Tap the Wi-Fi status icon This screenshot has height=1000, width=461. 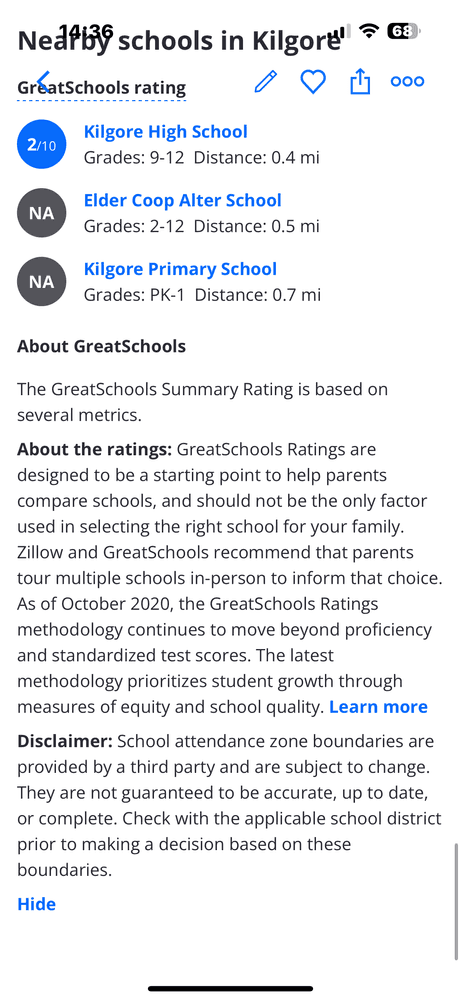368,31
